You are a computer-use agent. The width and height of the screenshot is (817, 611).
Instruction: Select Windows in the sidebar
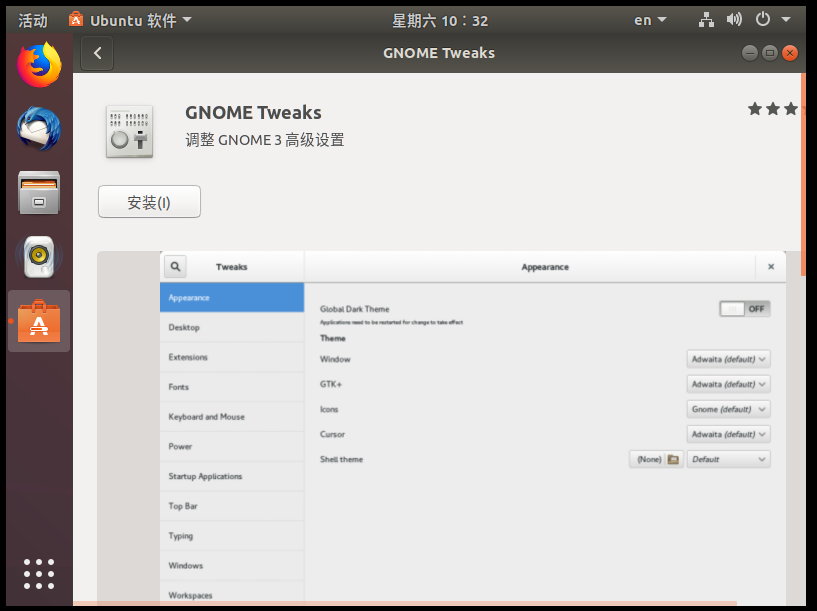[232, 565]
